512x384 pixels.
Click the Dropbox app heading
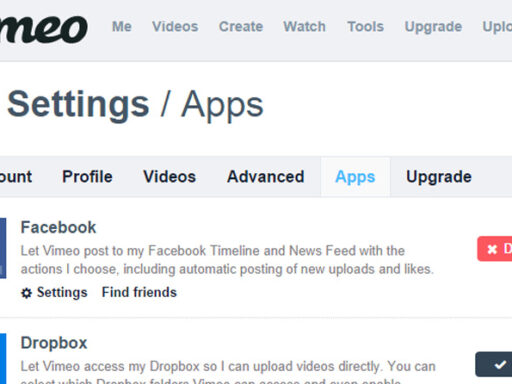tap(54, 343)
